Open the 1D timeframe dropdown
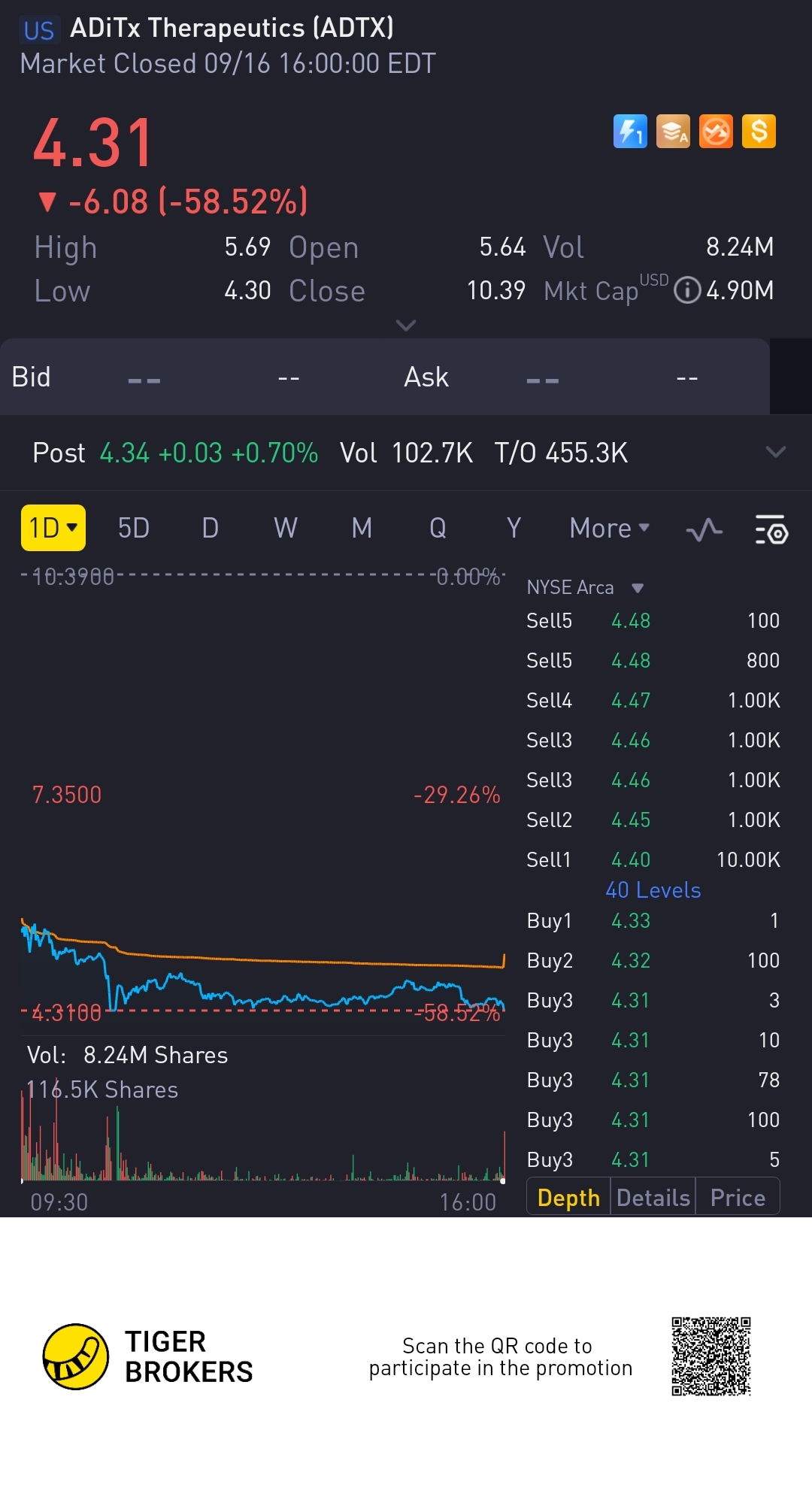This screenshot has width=812, height=1497. 53,528
